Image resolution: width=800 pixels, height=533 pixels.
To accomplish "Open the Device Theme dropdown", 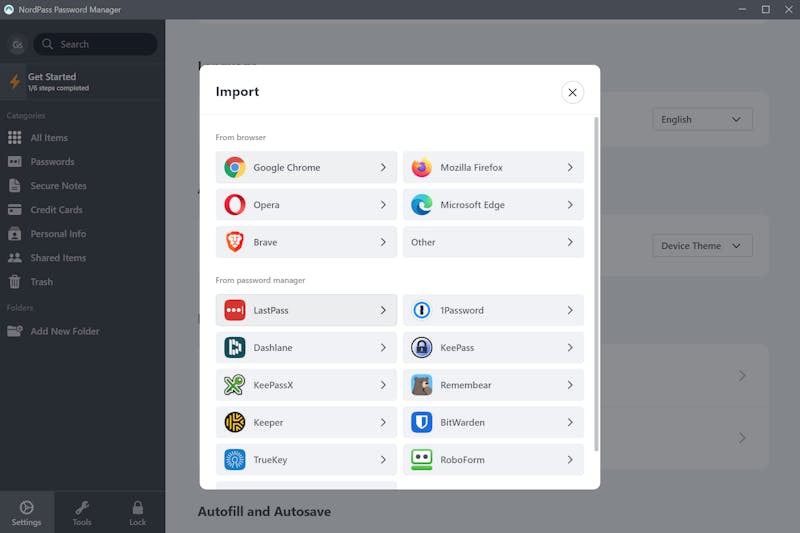I will pos(702,246).
